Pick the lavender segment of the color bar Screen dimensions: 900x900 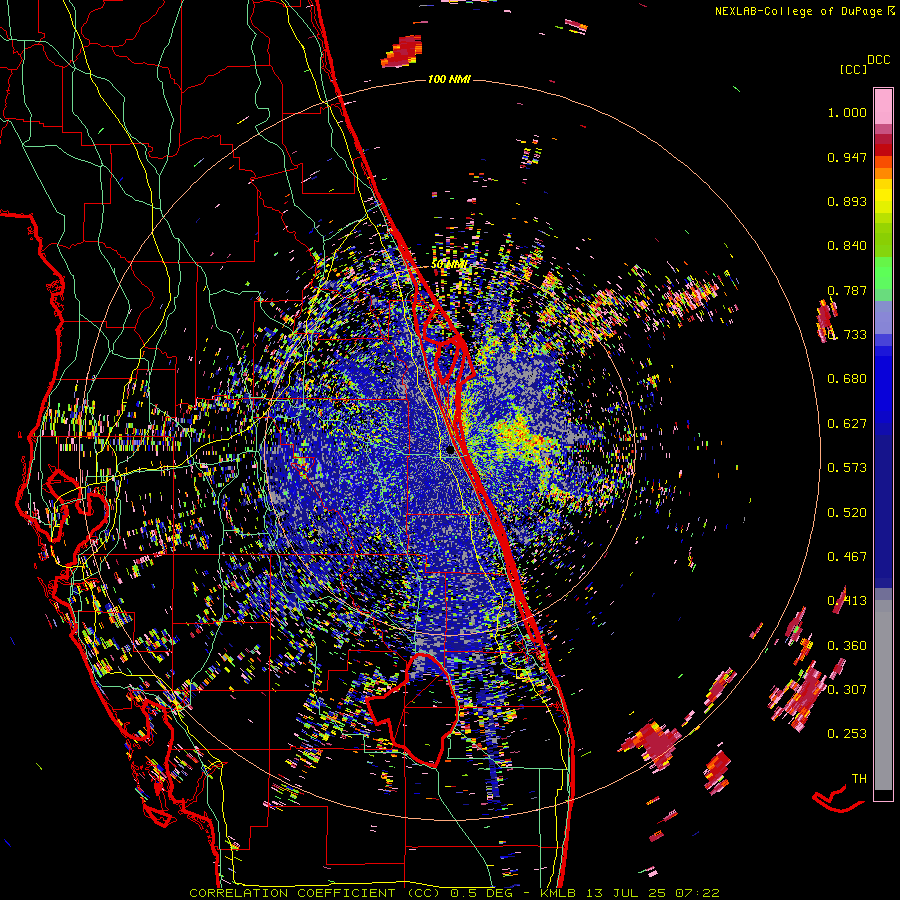click(x=883, y=317)
